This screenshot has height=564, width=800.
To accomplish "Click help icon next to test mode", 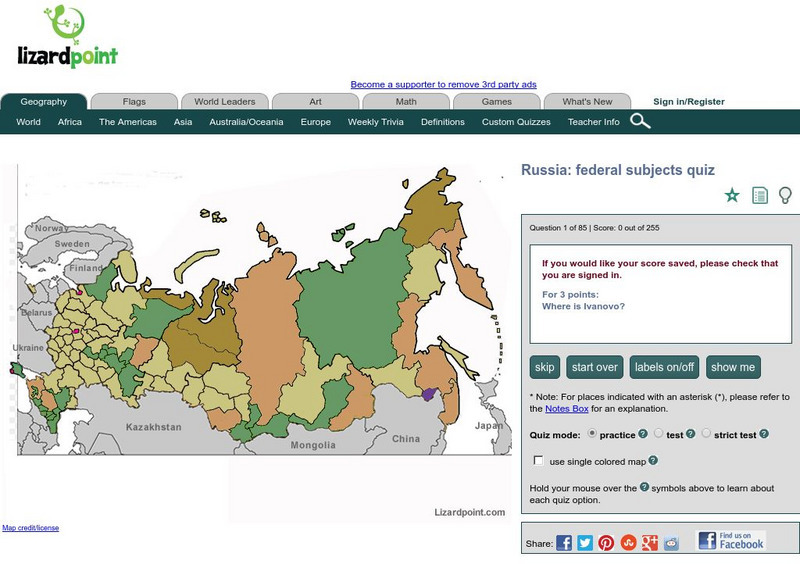I will pos(690,434).
